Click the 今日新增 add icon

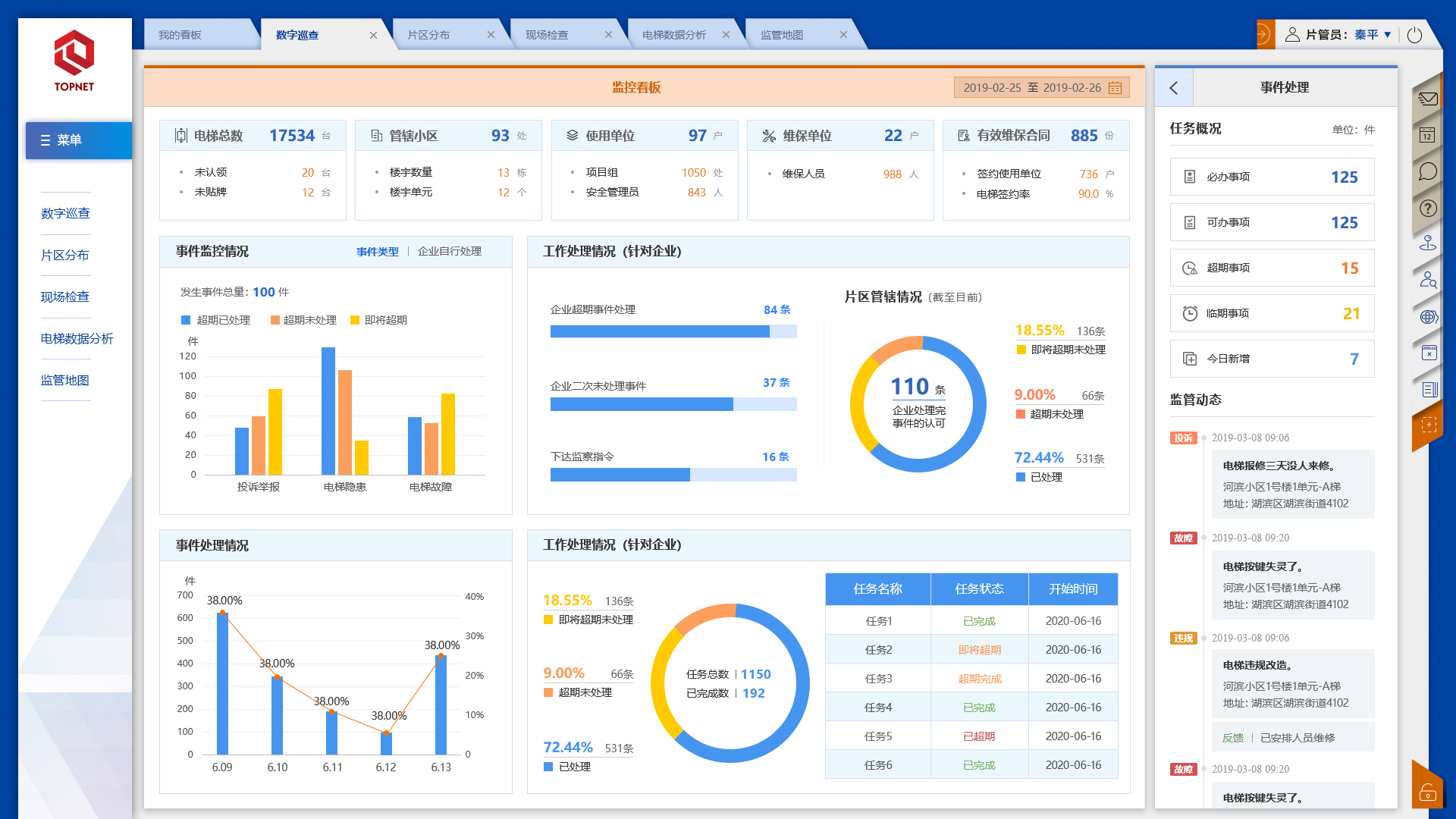1190,359
